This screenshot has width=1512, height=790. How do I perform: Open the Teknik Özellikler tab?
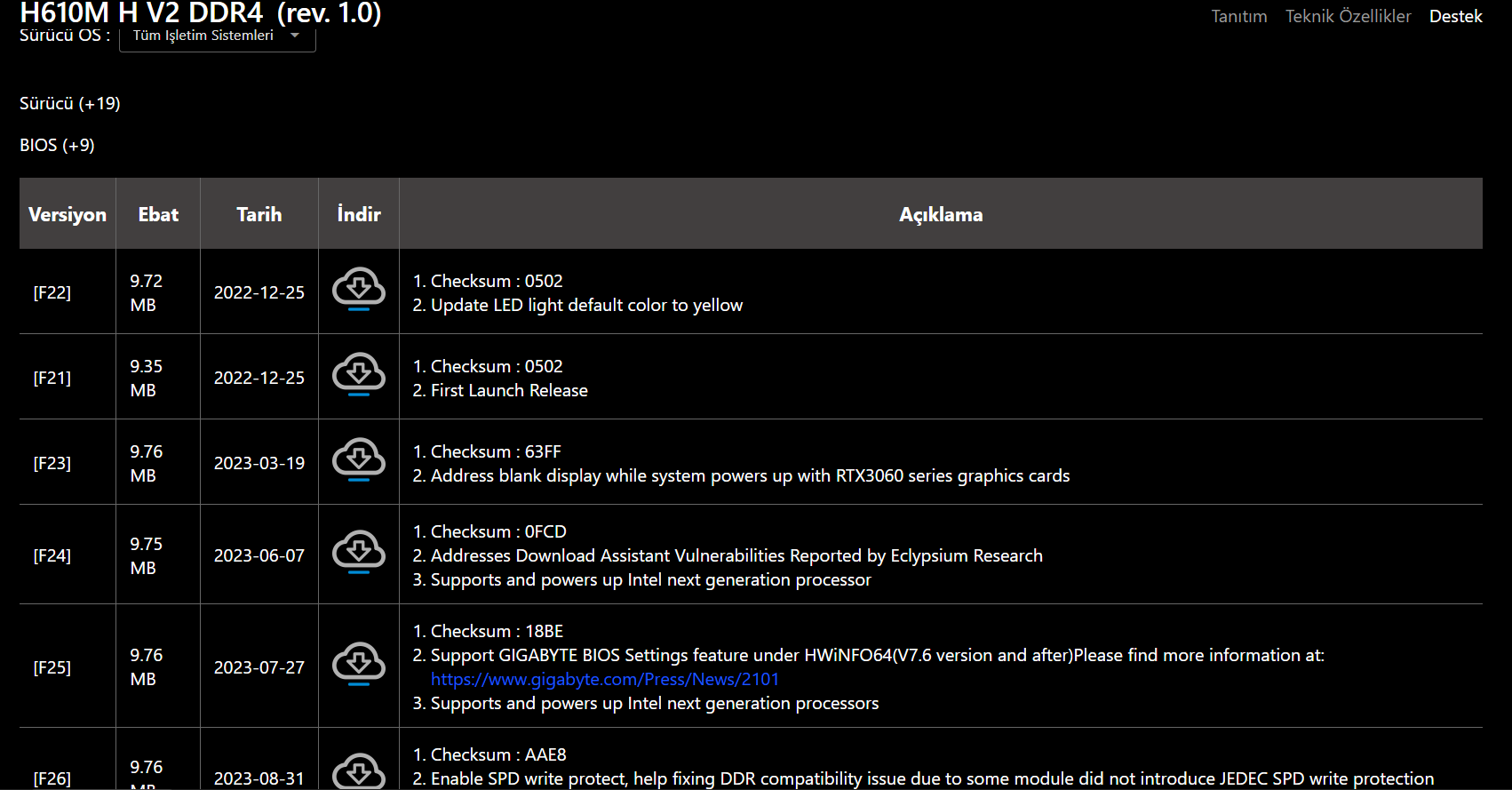coord(1348,16)
